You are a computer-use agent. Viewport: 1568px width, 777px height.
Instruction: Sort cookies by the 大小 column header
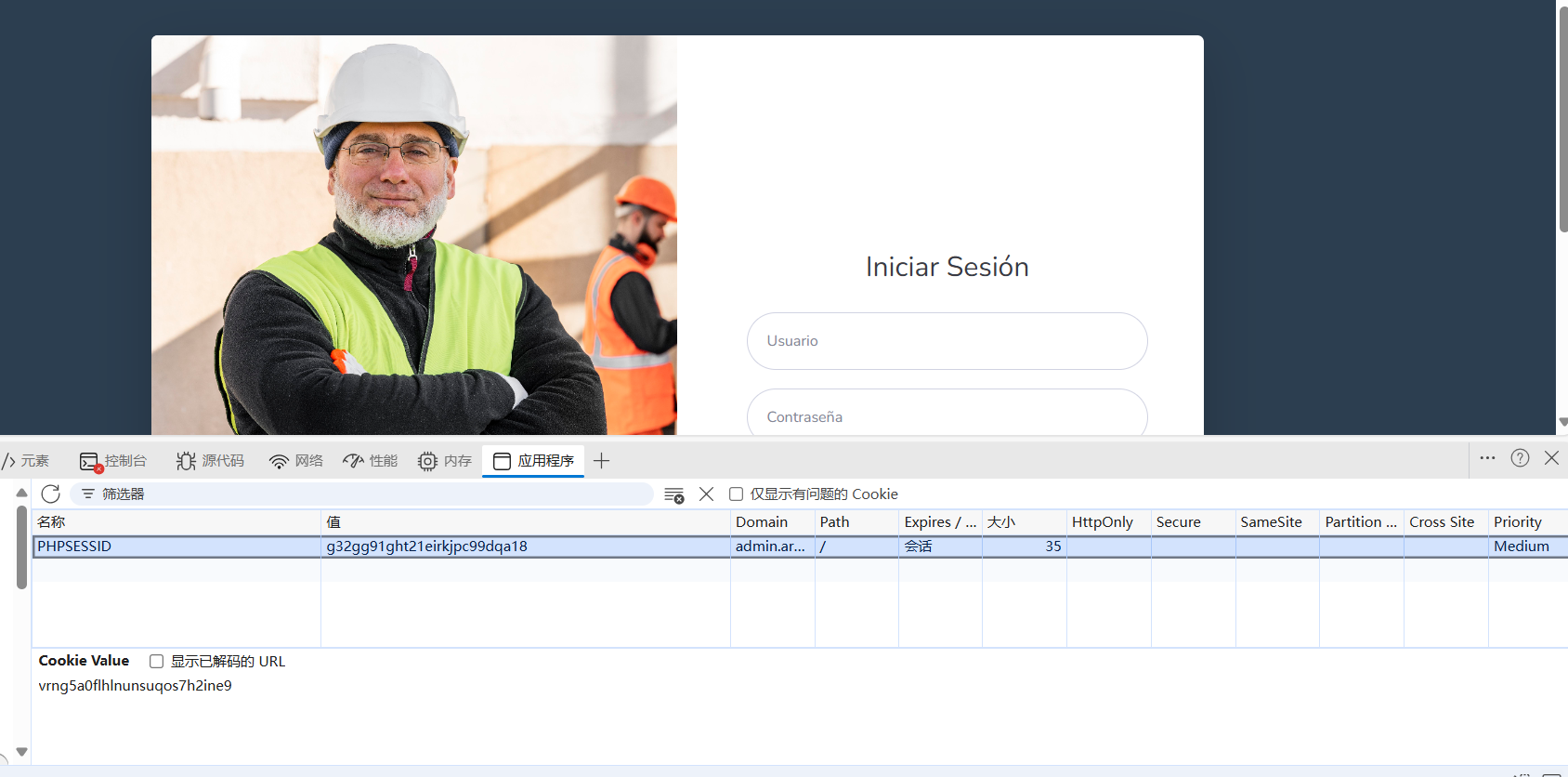[1025, 522]
